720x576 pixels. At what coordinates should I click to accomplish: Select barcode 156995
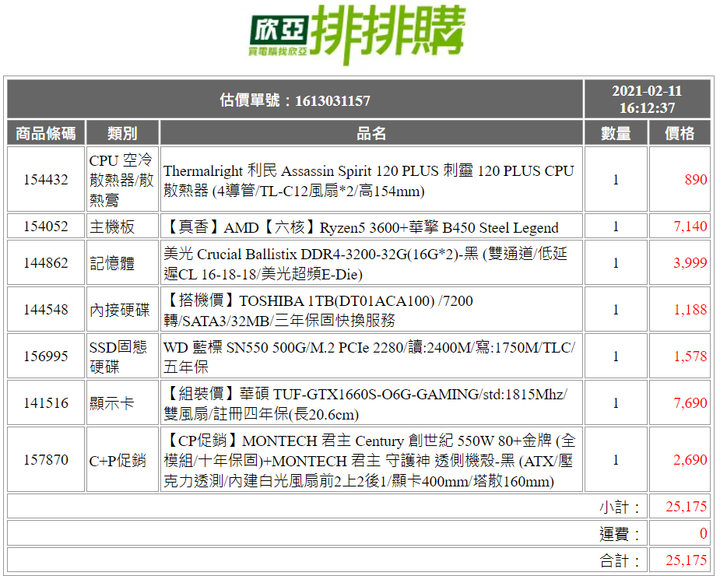coord(45,356)
